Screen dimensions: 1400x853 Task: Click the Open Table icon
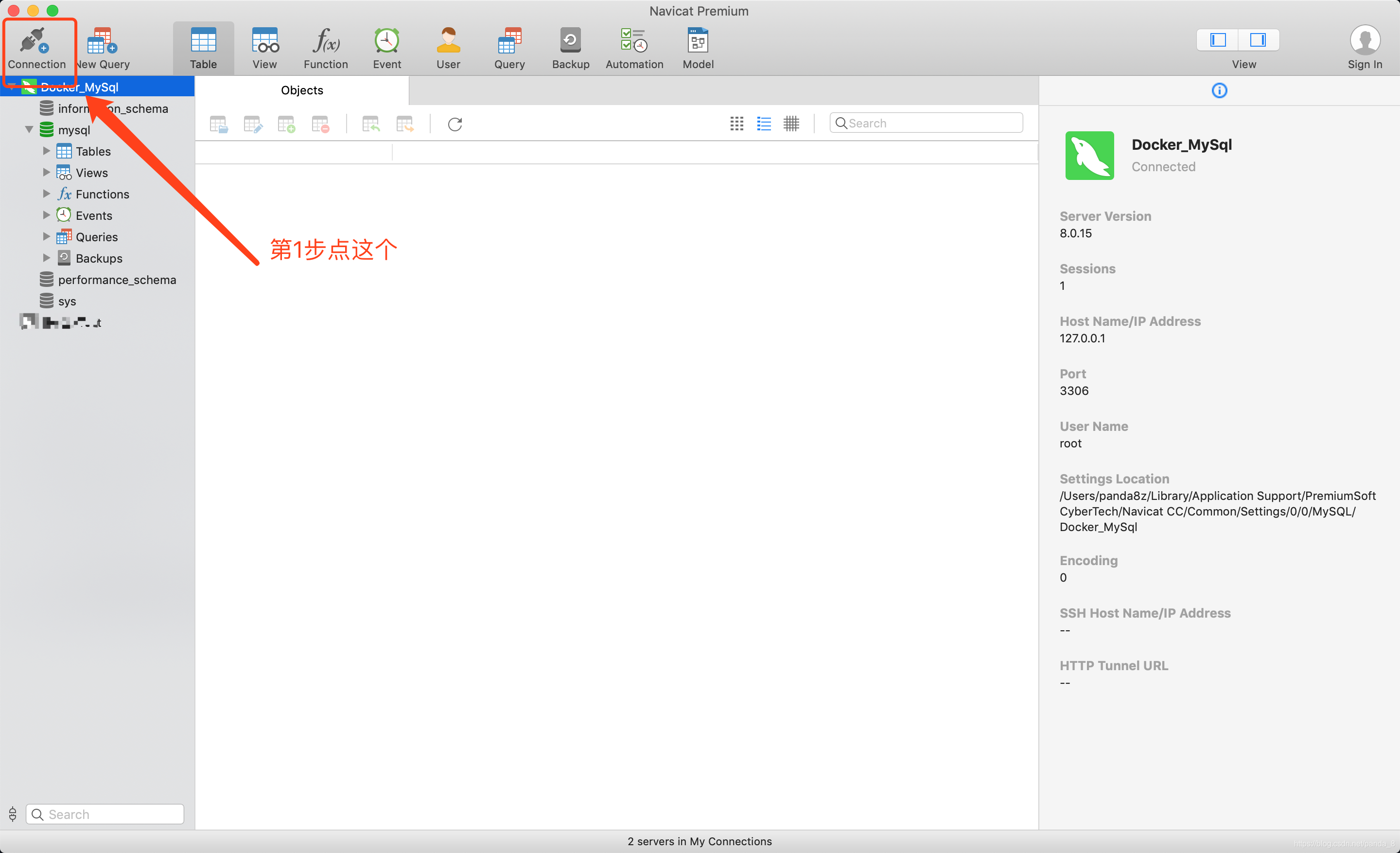[219, 124]
